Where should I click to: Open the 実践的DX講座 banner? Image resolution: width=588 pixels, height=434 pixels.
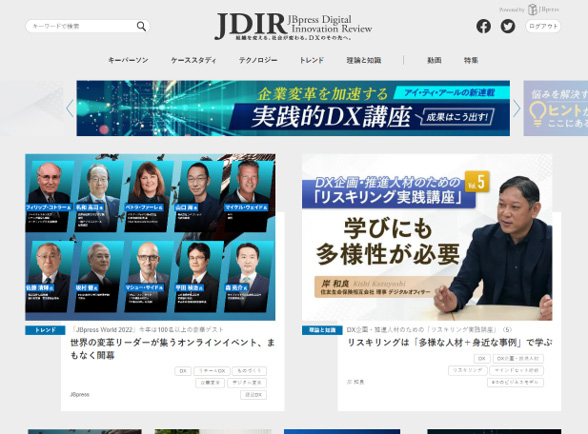[x=293, y=108]
